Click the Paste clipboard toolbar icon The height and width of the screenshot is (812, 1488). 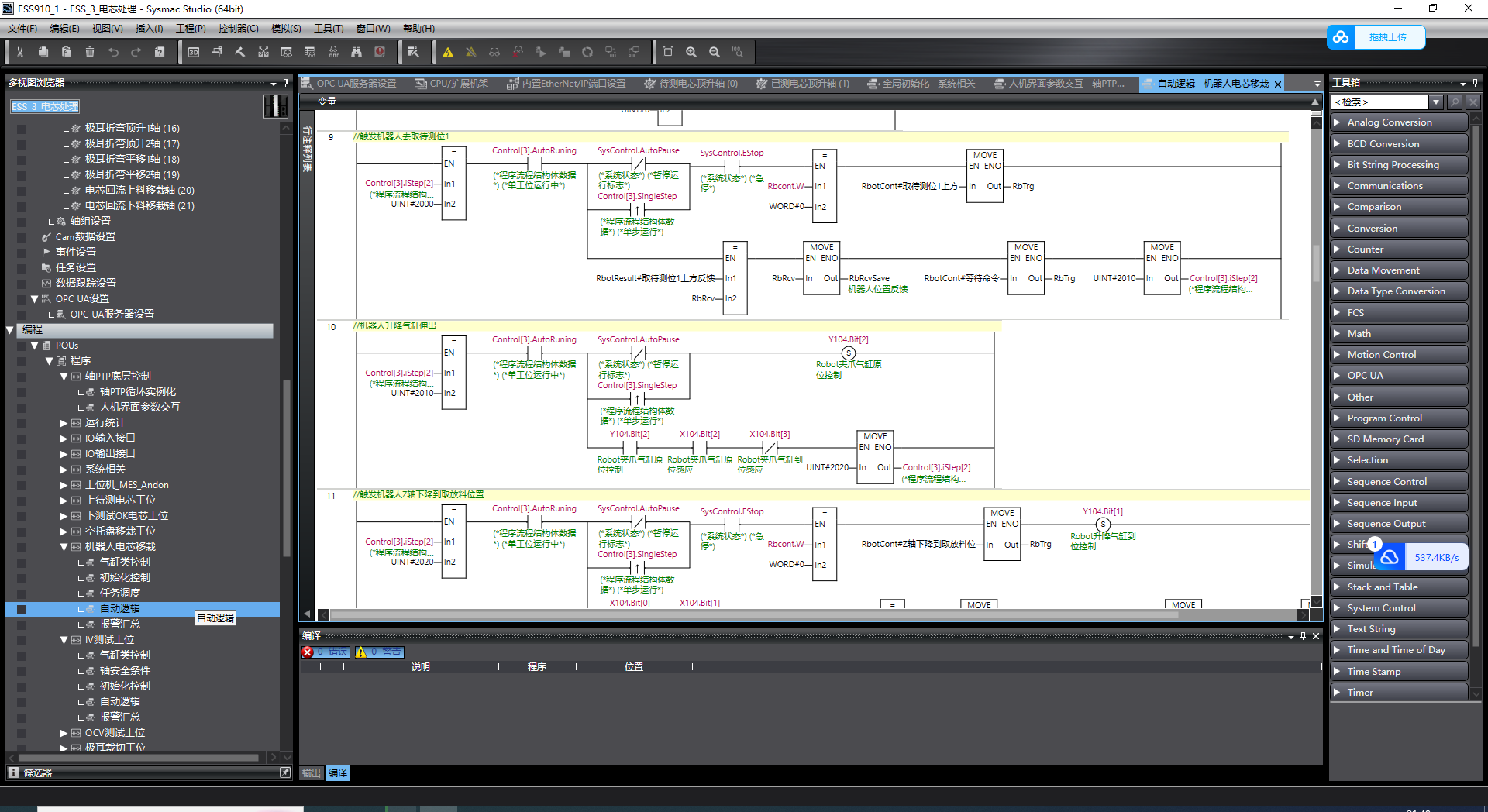coord(67,52)
